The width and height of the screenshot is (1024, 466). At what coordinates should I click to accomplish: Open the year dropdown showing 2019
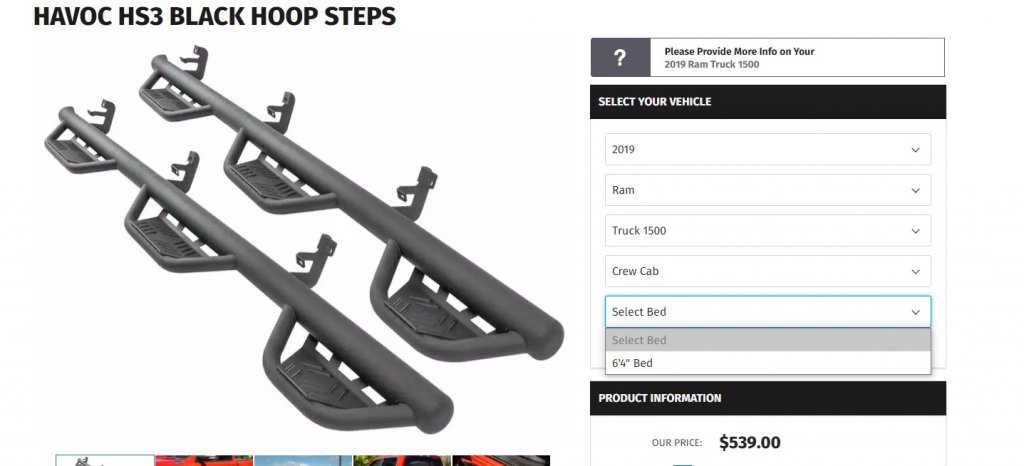pyautogui.click(x=767, y=149)
